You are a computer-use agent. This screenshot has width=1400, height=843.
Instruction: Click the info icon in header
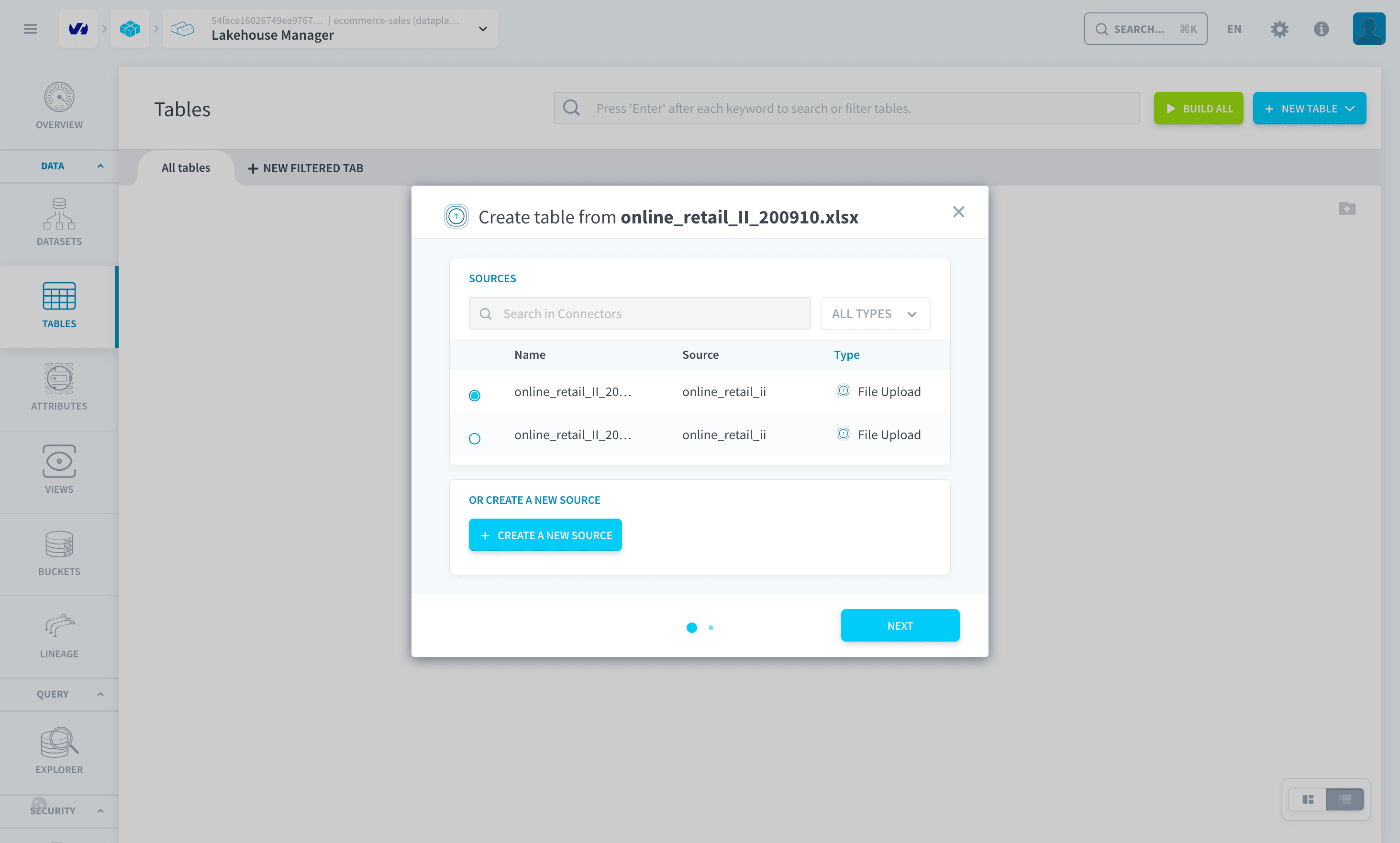coord(1321,29)
